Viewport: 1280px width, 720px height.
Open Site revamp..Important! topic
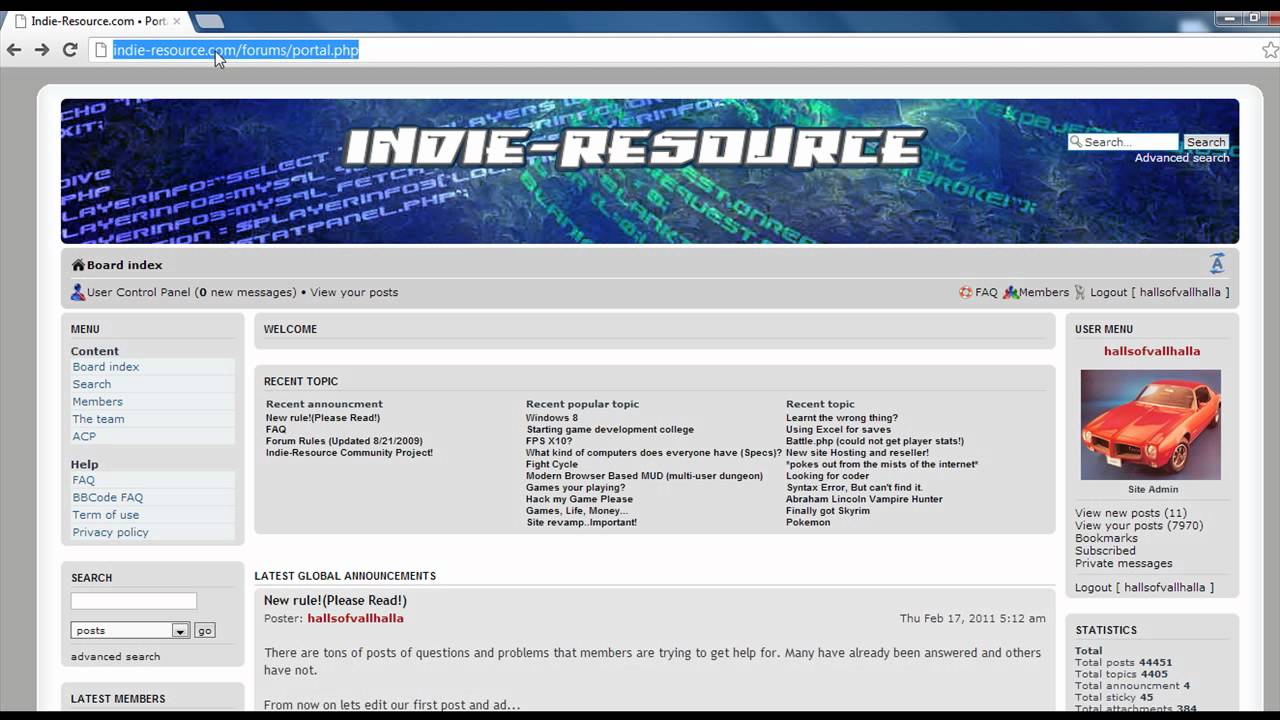pyautogui.click(x=582, y=522)
